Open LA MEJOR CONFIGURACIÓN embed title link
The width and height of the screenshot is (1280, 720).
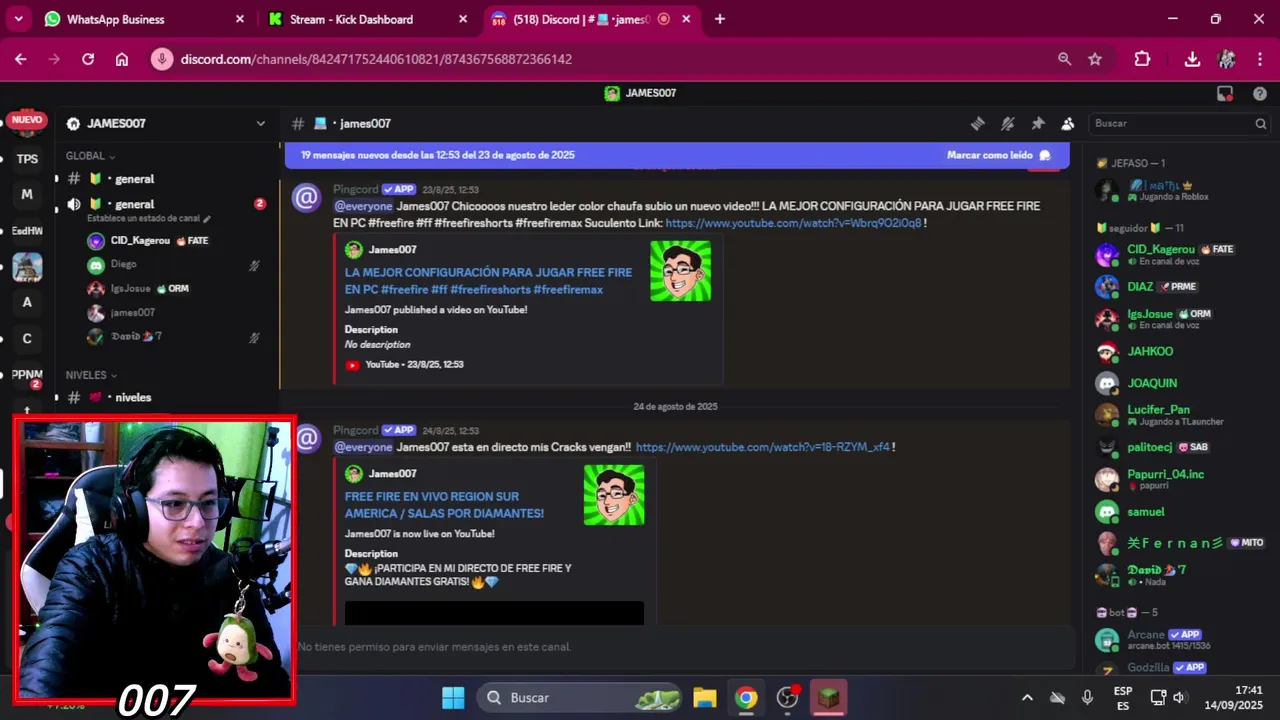pos(488,281)
